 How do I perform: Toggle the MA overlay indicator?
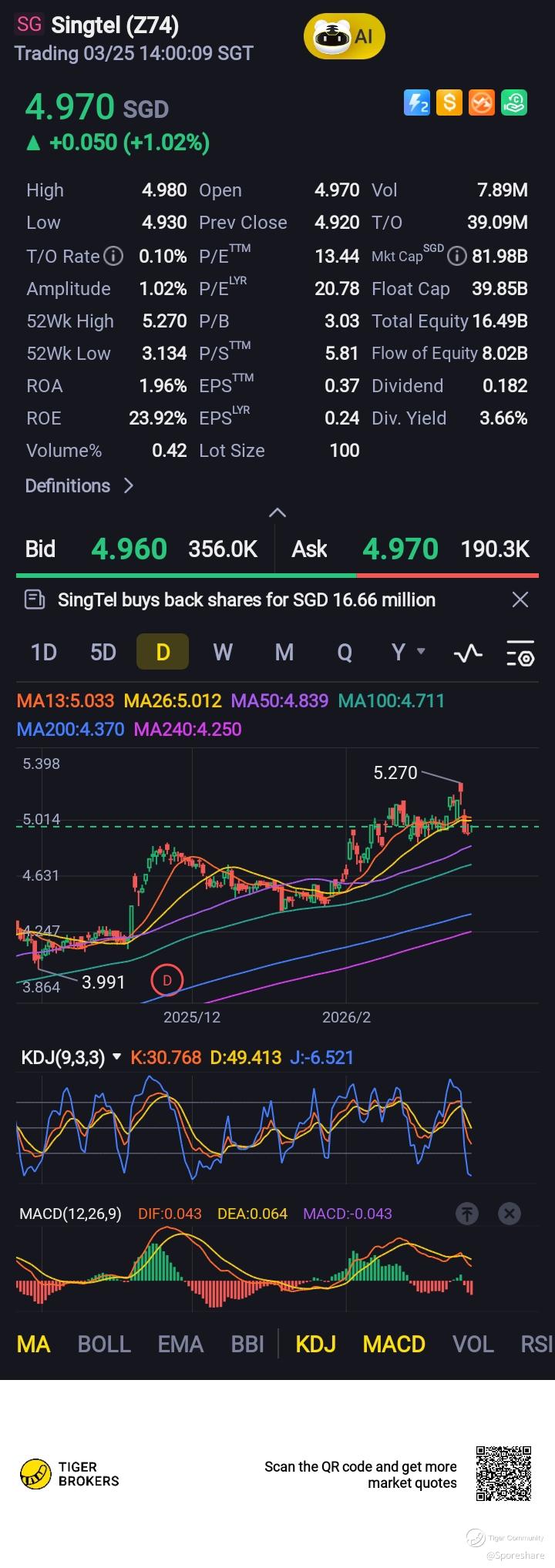(x=34, y=1345)
